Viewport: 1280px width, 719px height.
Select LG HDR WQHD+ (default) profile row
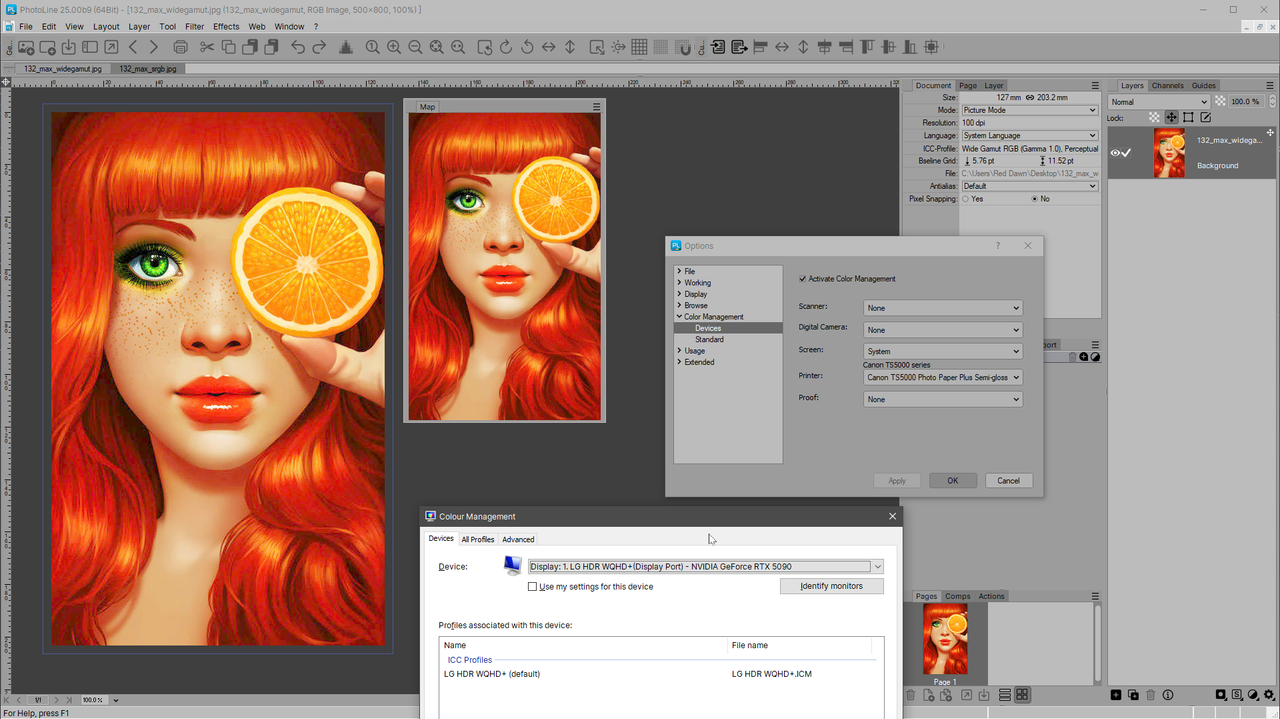point(660,674)
